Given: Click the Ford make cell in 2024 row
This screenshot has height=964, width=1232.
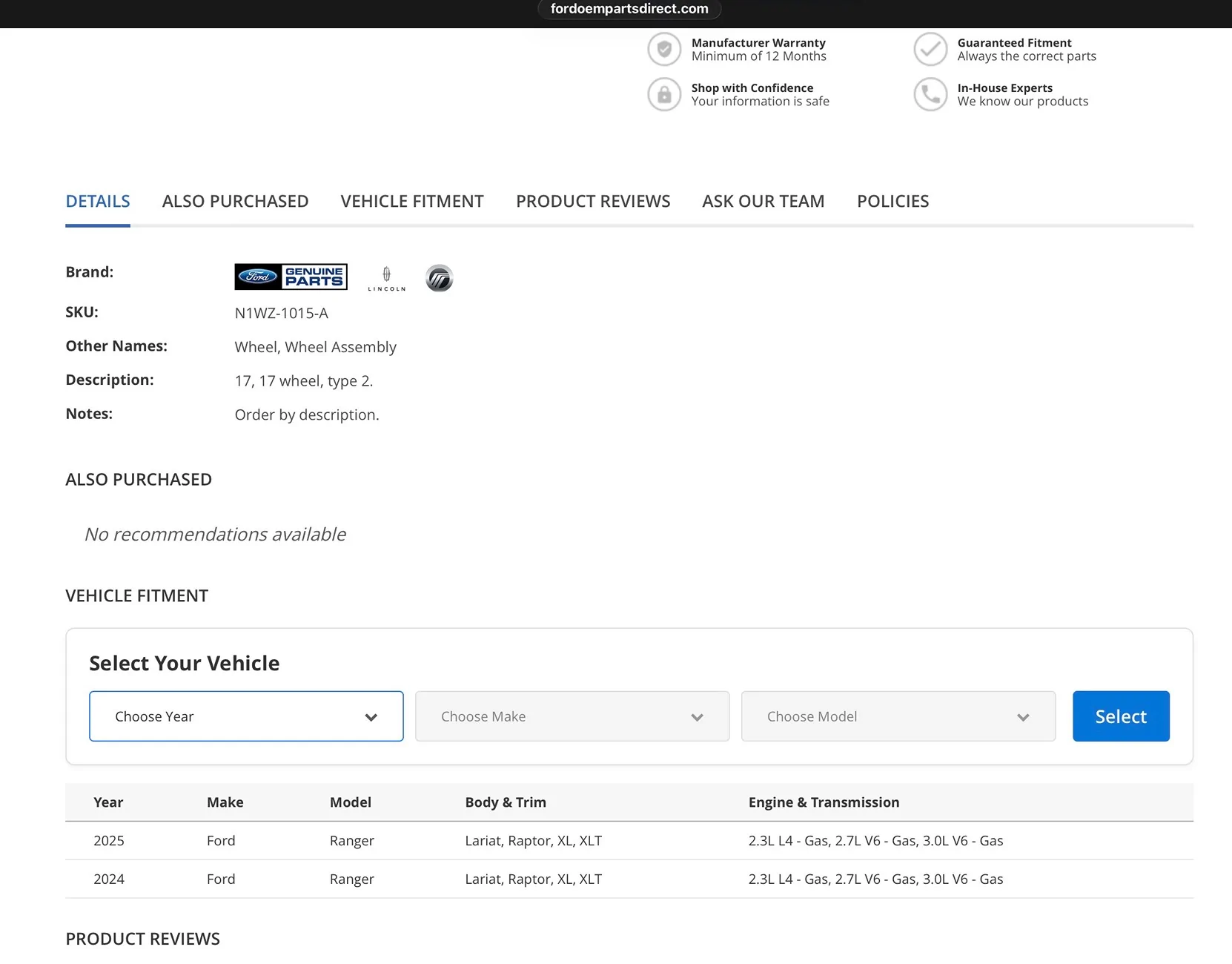Looking at the screenshot, I should point(221,879).
